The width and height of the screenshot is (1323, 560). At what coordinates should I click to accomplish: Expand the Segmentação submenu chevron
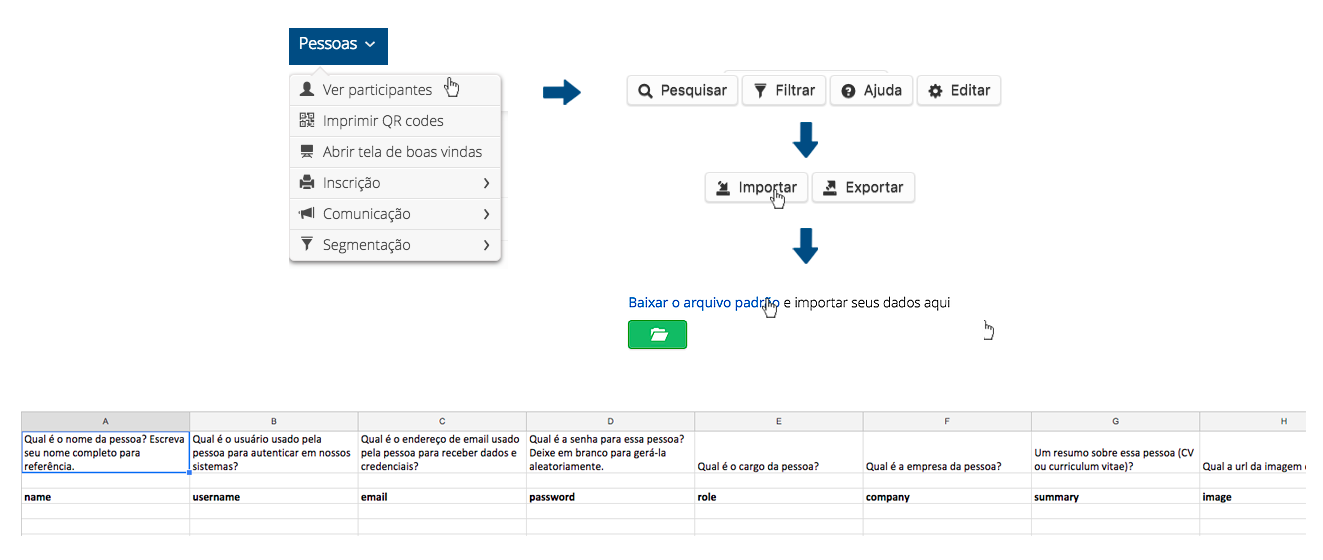click(x=486, y=245)
